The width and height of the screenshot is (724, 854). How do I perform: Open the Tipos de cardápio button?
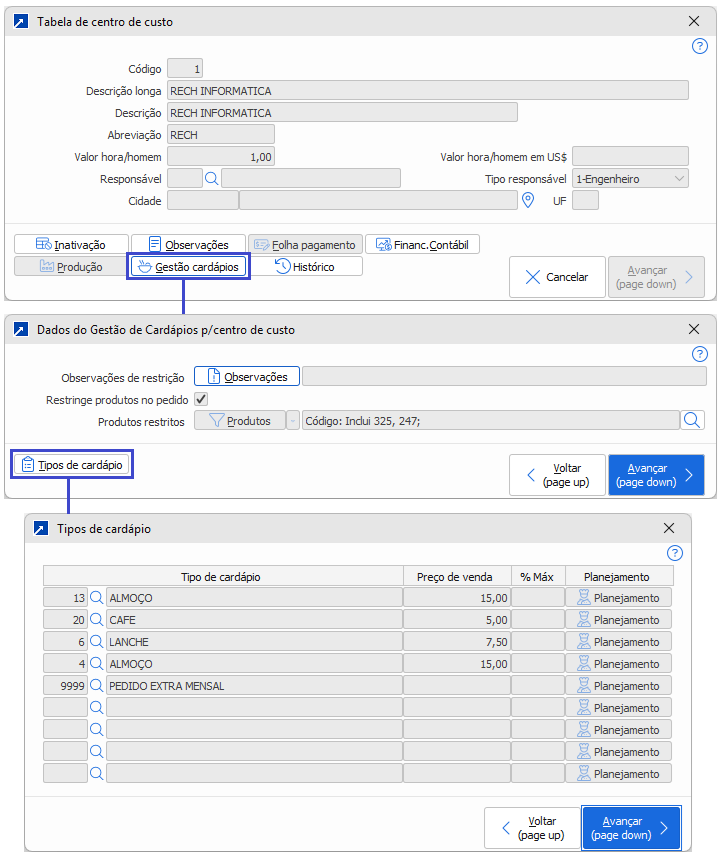click(x=72, y=465)
